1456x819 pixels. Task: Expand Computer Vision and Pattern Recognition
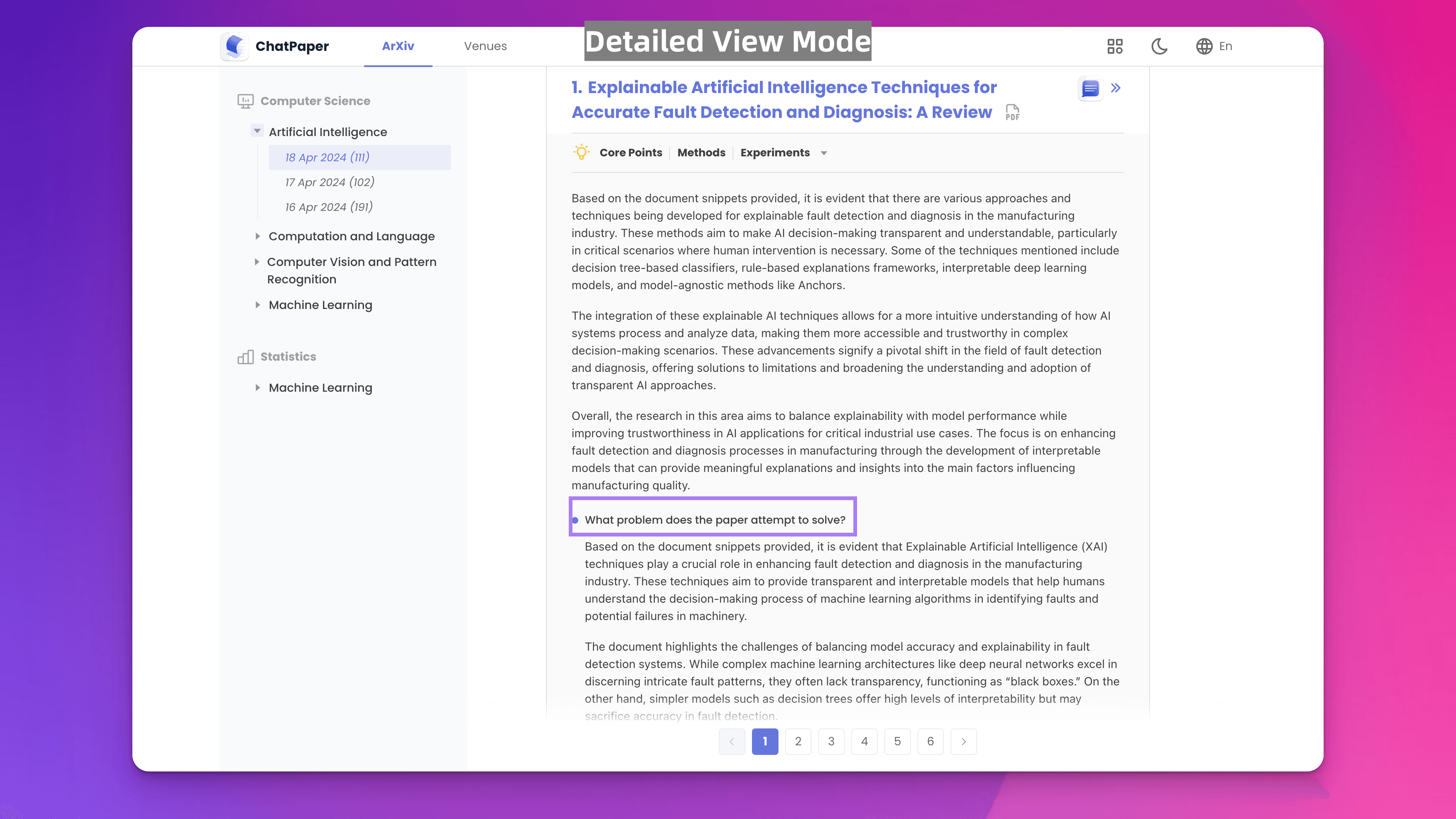(256, 262)
